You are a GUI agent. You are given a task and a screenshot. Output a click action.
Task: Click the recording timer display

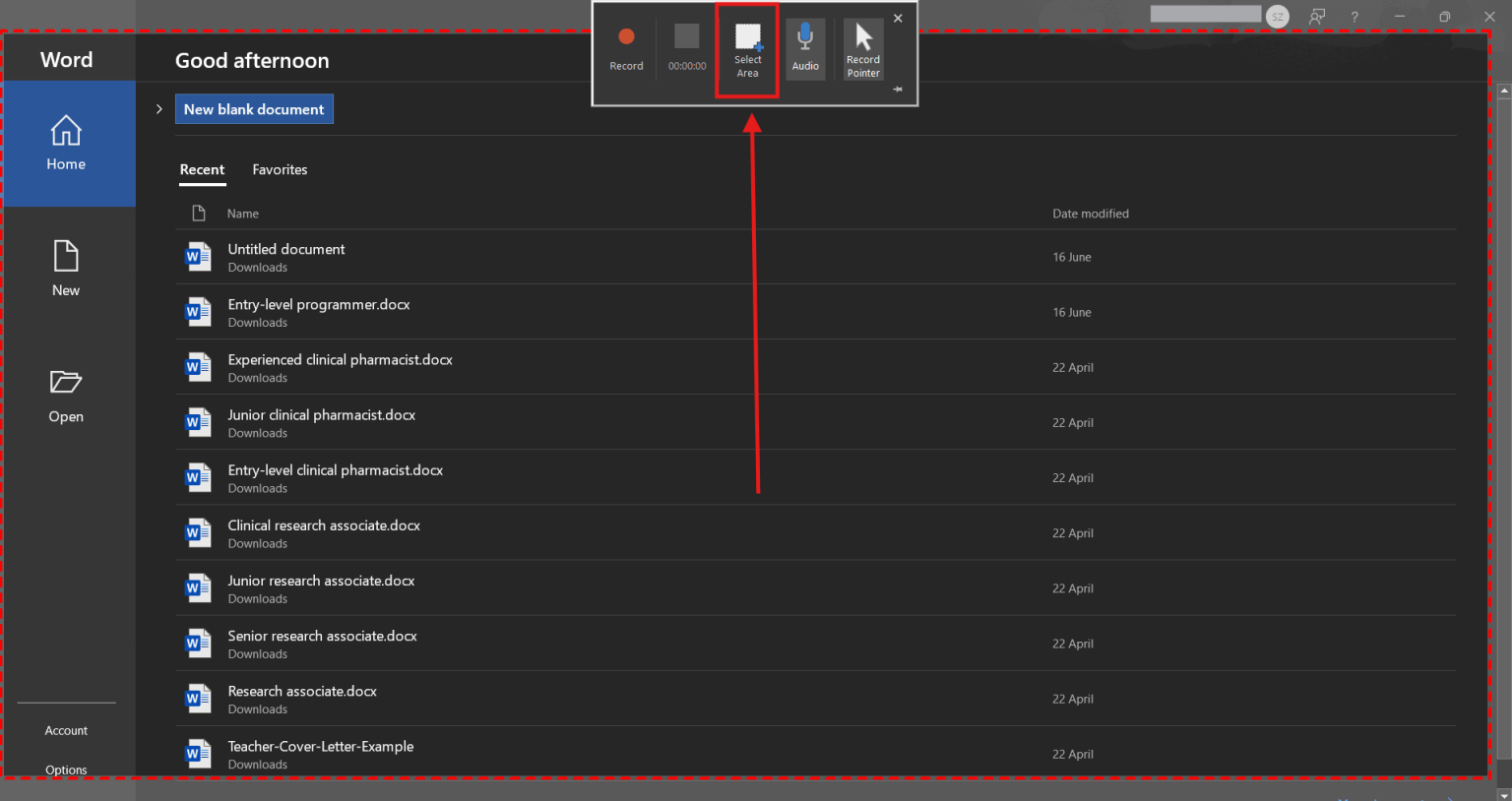pyautogui.click(x=686, y=42)
